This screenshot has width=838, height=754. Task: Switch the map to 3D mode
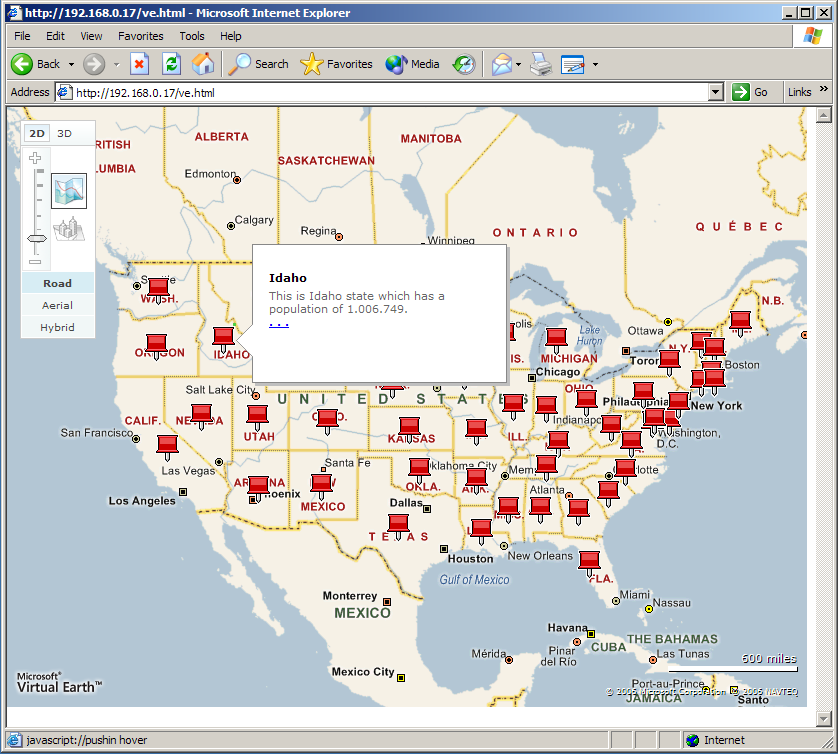pos(64,134)
